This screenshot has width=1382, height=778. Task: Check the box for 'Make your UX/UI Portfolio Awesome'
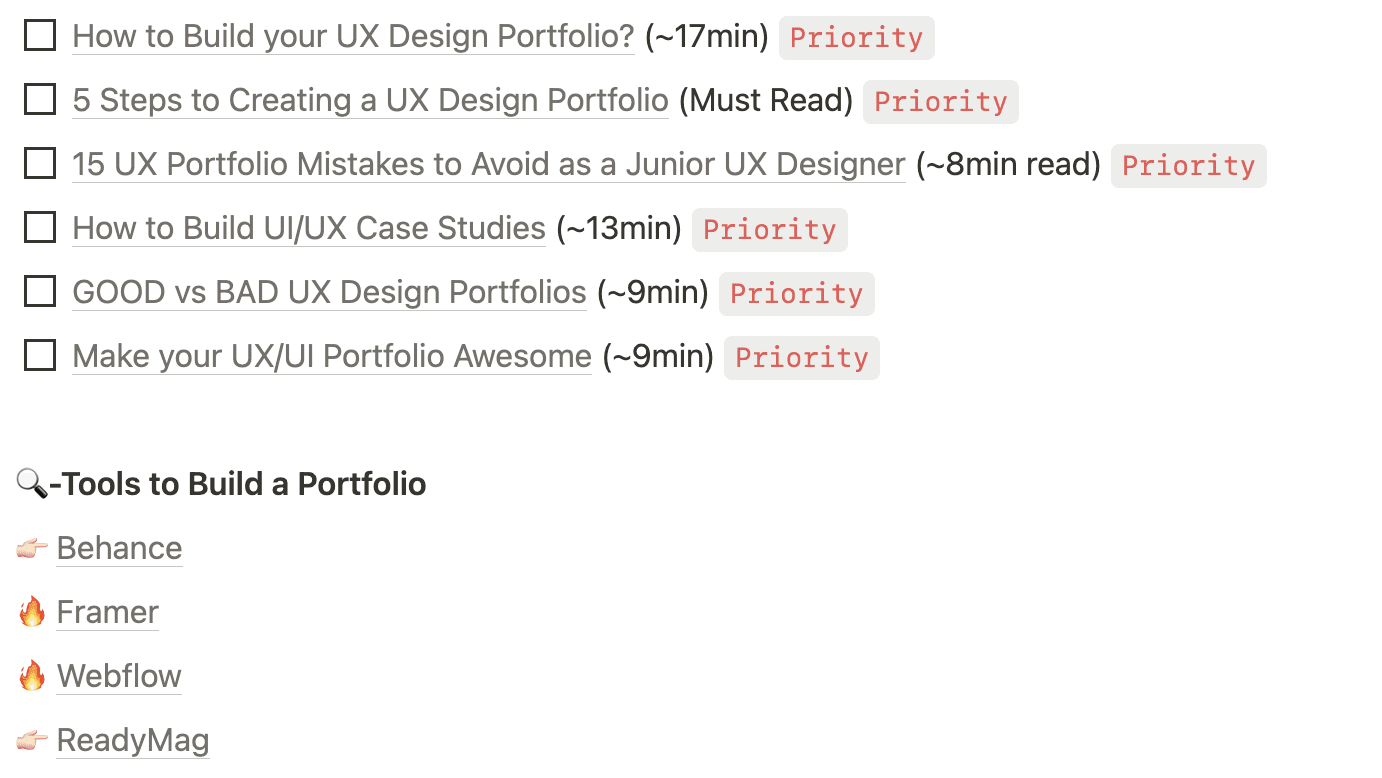39,355
